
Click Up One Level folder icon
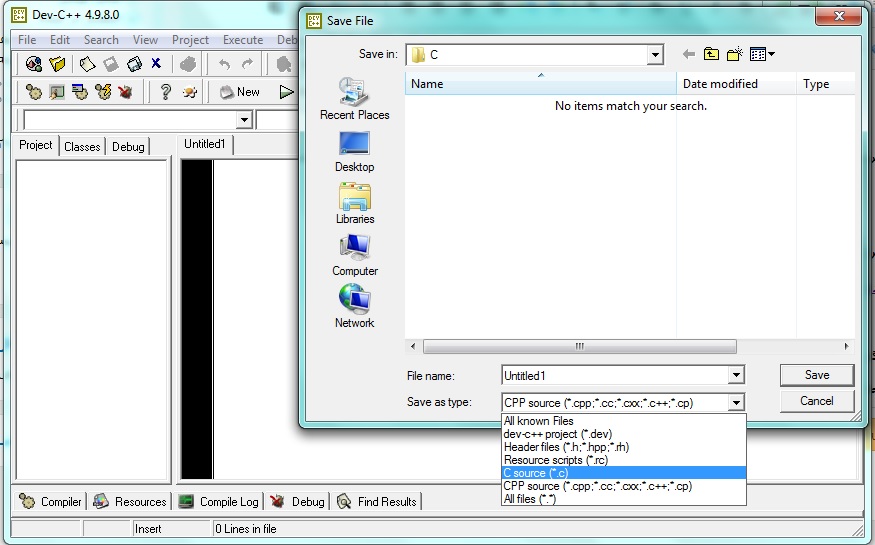711,54
